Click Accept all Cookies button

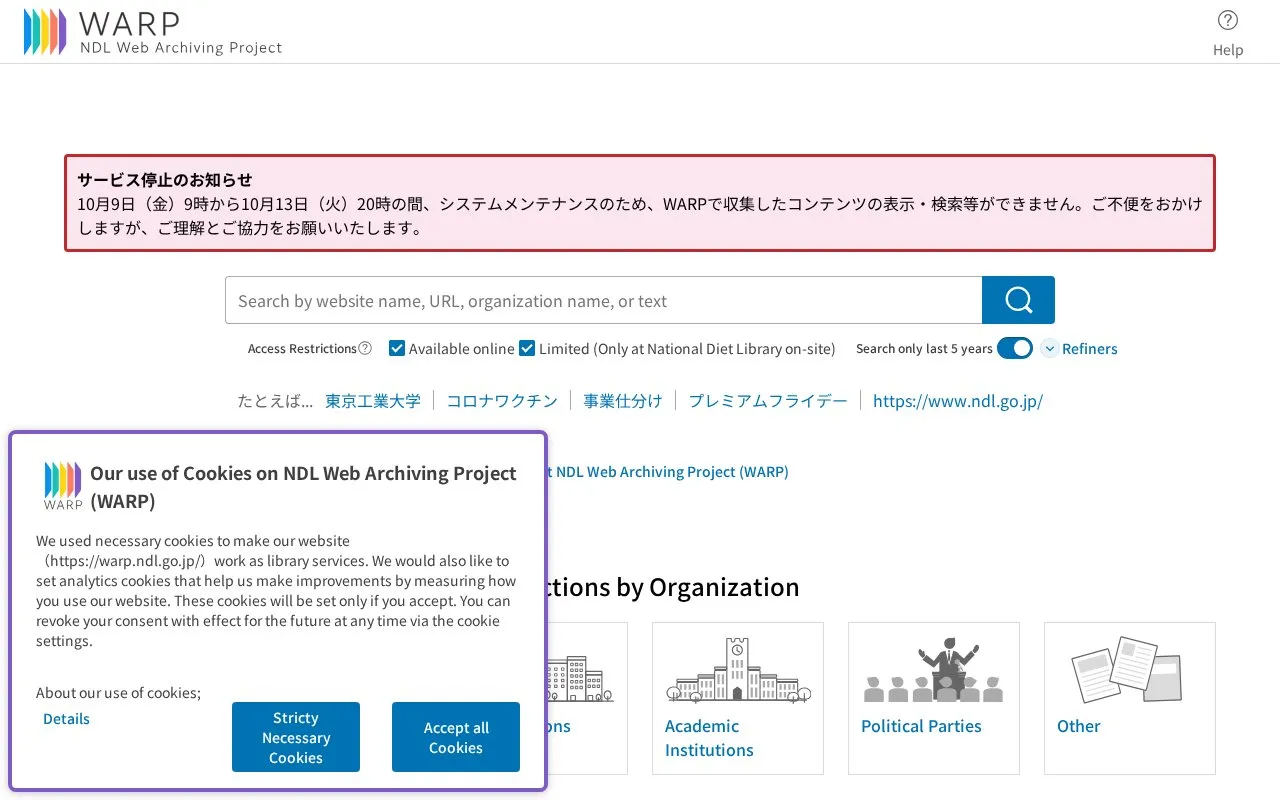[x=456, y=737]
